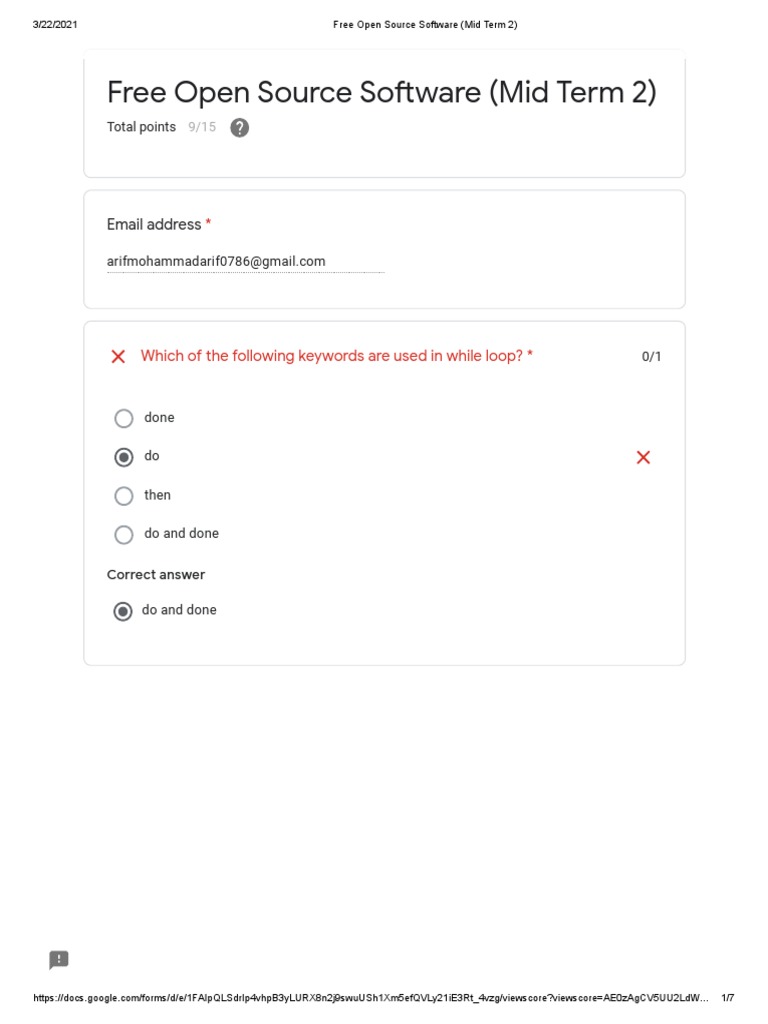Click the correct answer 'do and done' radio
This screenshot has height=1024, width=768.
[123, 611]
